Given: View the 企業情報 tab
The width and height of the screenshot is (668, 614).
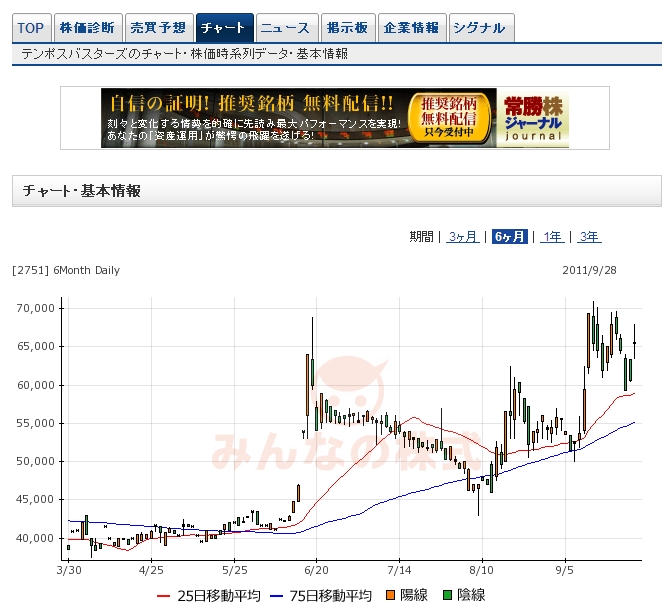Looking at the screenshot, I should point(411,27).
